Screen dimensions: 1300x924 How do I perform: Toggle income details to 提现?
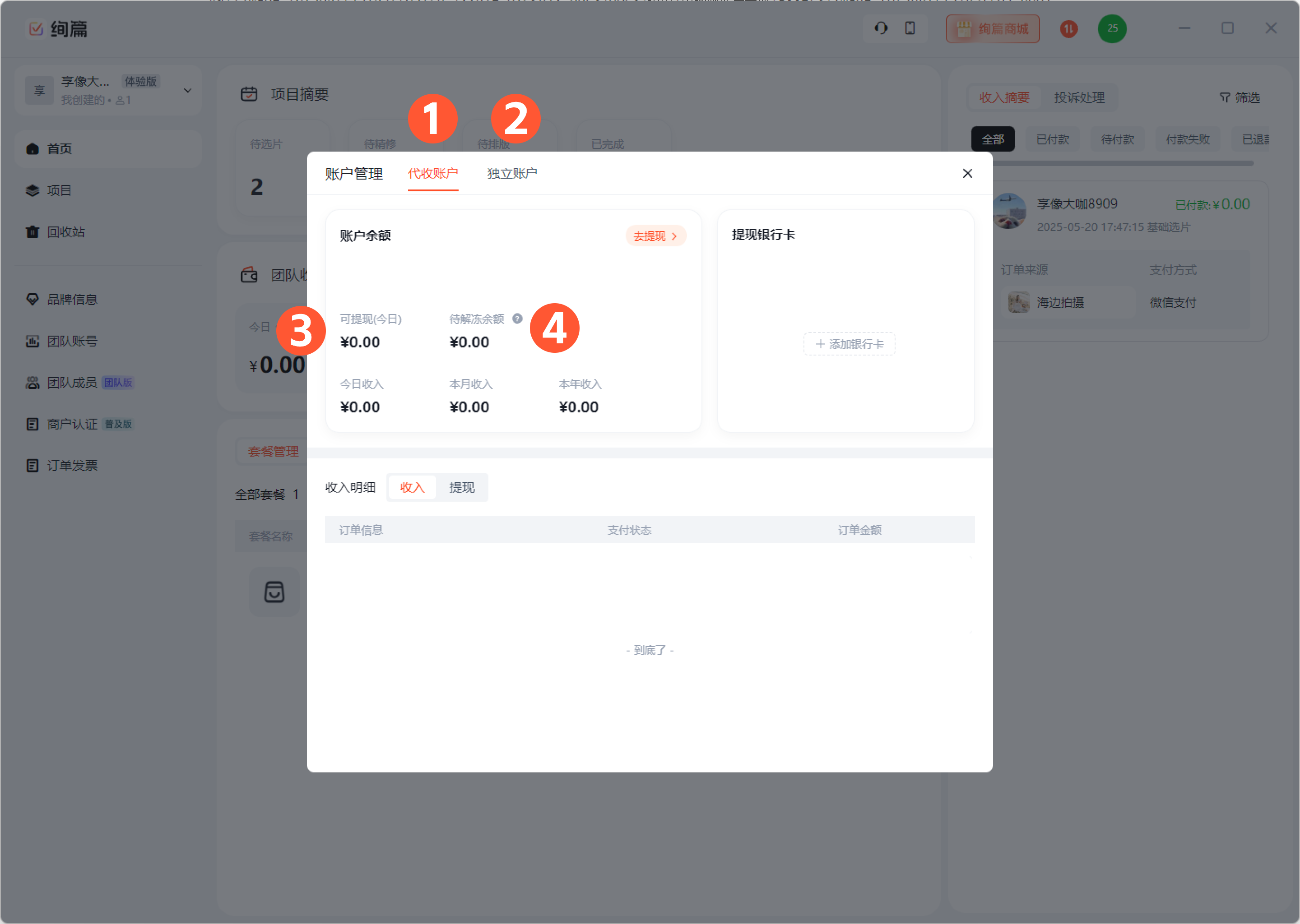[462, 487]
